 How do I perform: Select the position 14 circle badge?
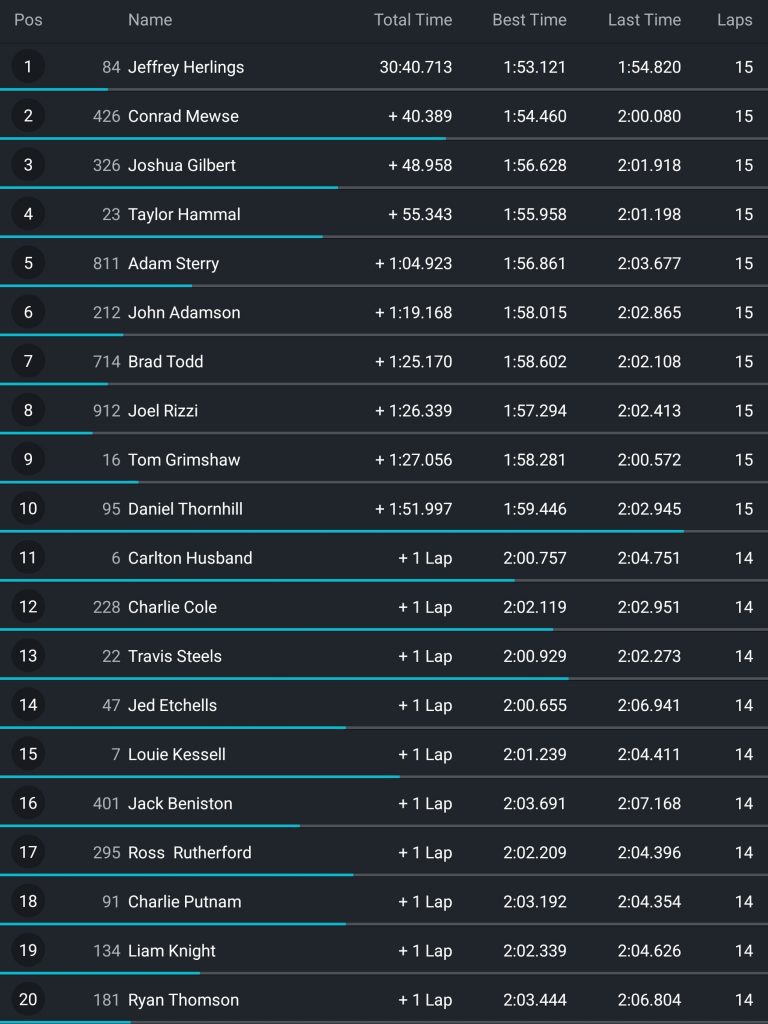click(28, 705)
